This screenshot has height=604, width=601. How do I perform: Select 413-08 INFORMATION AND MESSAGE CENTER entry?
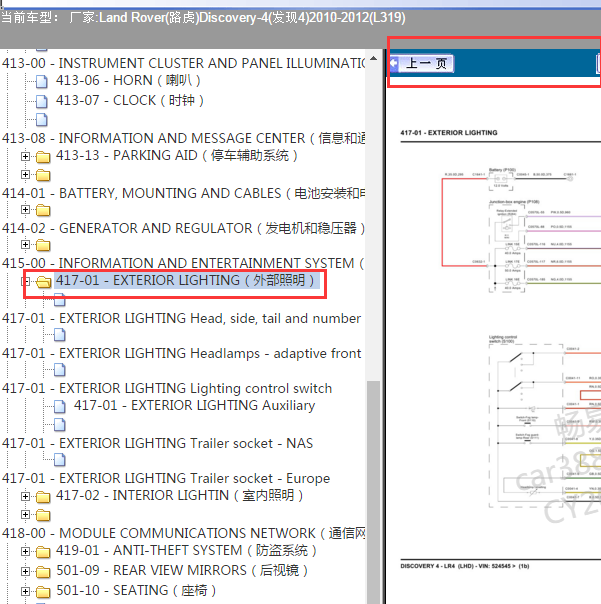183,138
